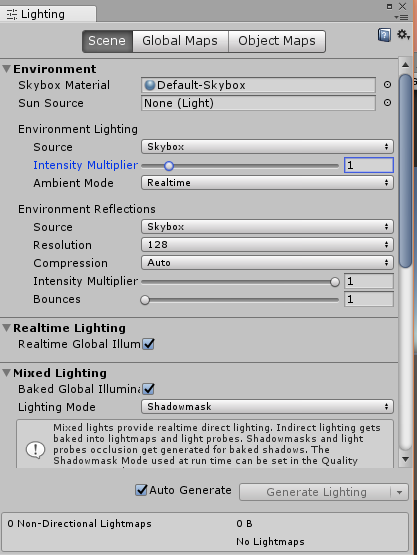Switch to the Global Maps tab
Viewport: 417px width, 555px height.
click(180, 41)
